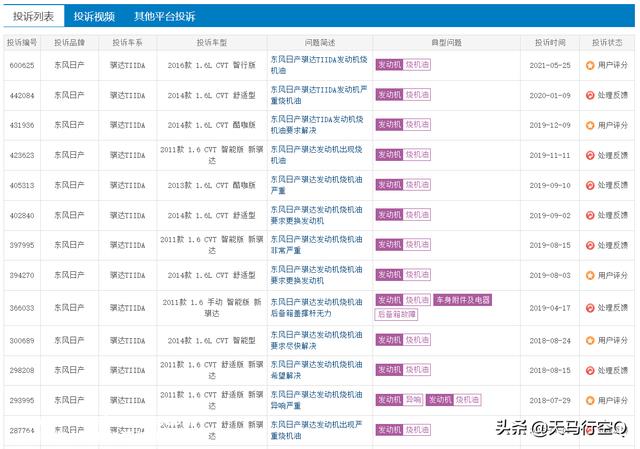Click the 投诉时间 column header
The height and width of the screenshot is (449, 640).
coord(550,42)
